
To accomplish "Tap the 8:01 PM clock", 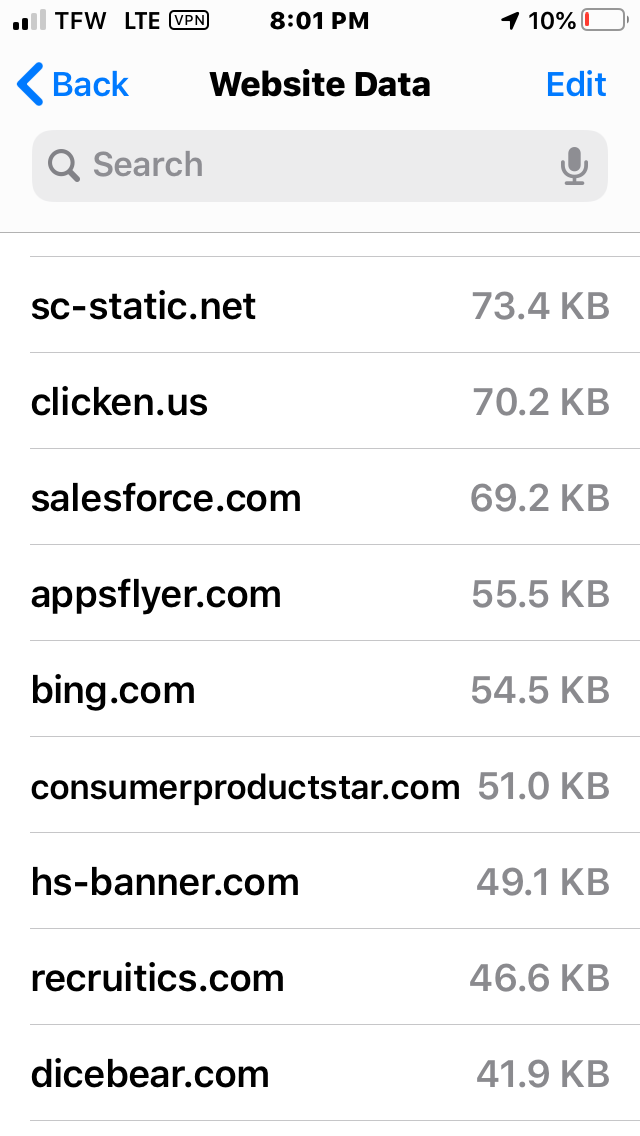I will (320, 21).
